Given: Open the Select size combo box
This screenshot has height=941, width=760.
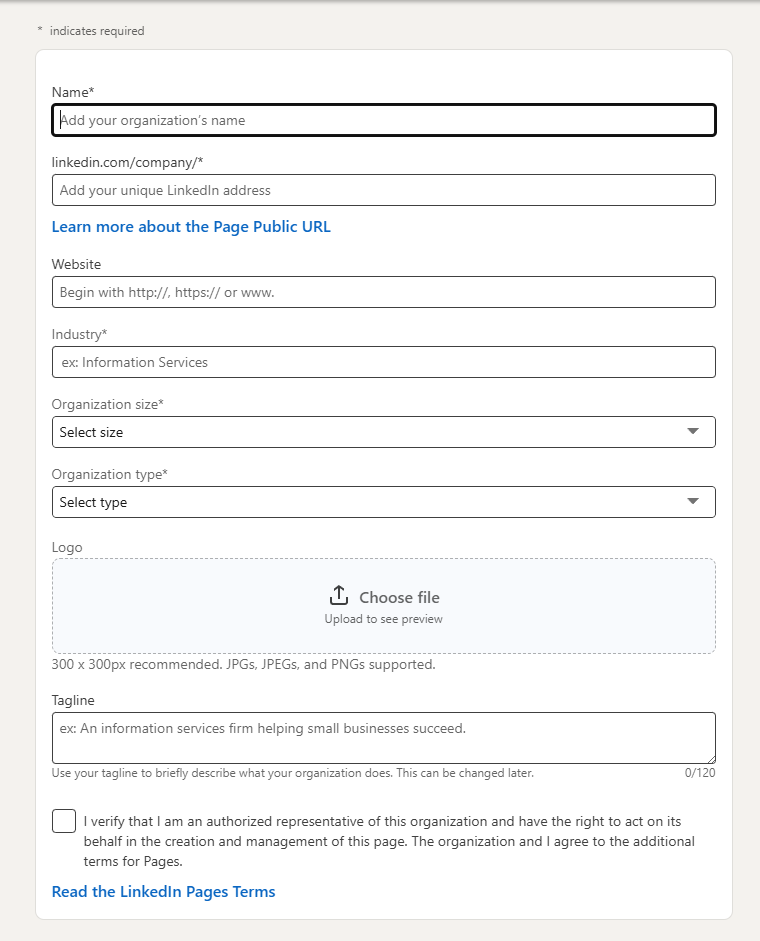Looking at the screenshot, I should 384,432.
